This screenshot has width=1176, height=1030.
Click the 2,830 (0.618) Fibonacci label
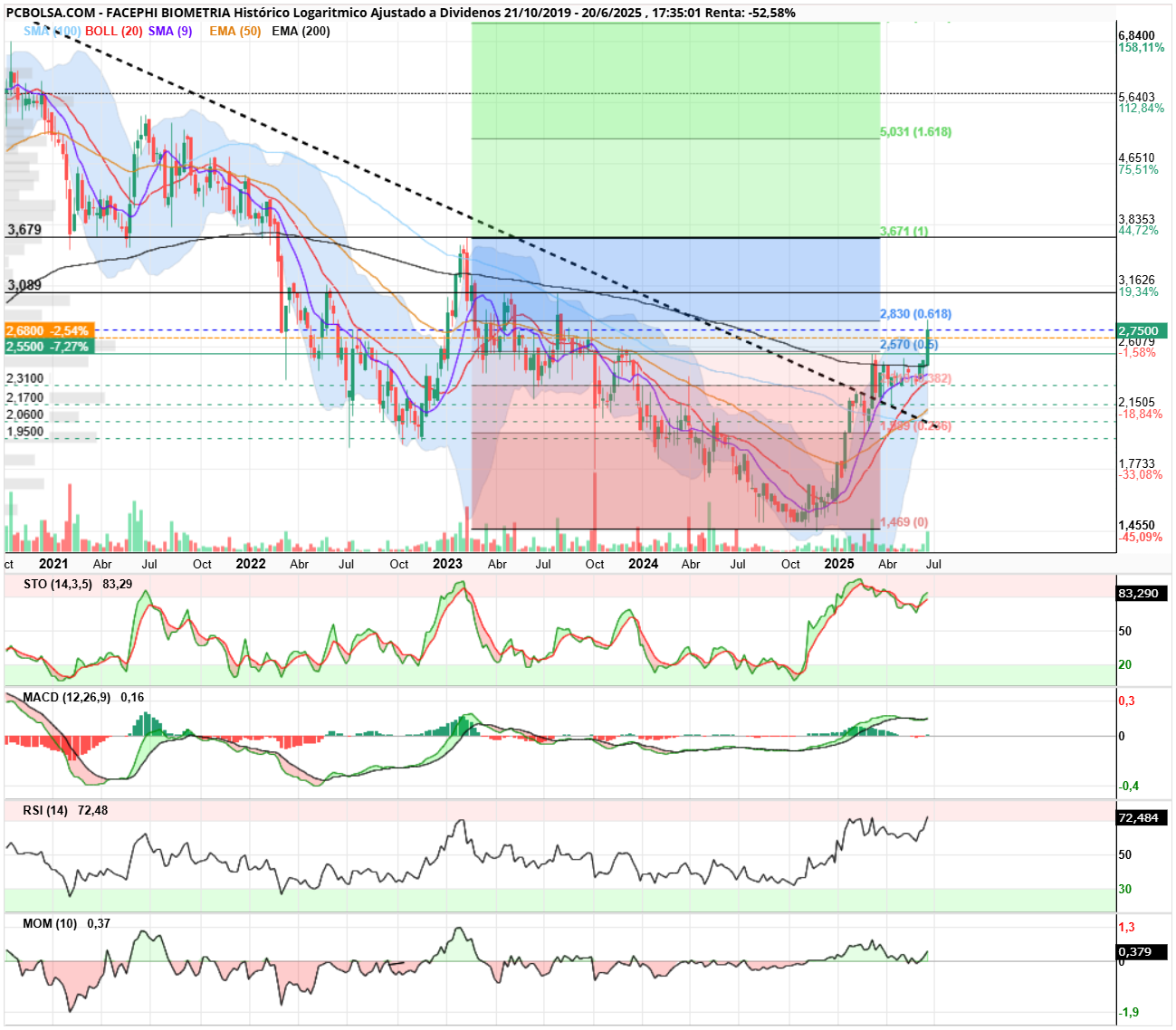click(x=915, y=314)
